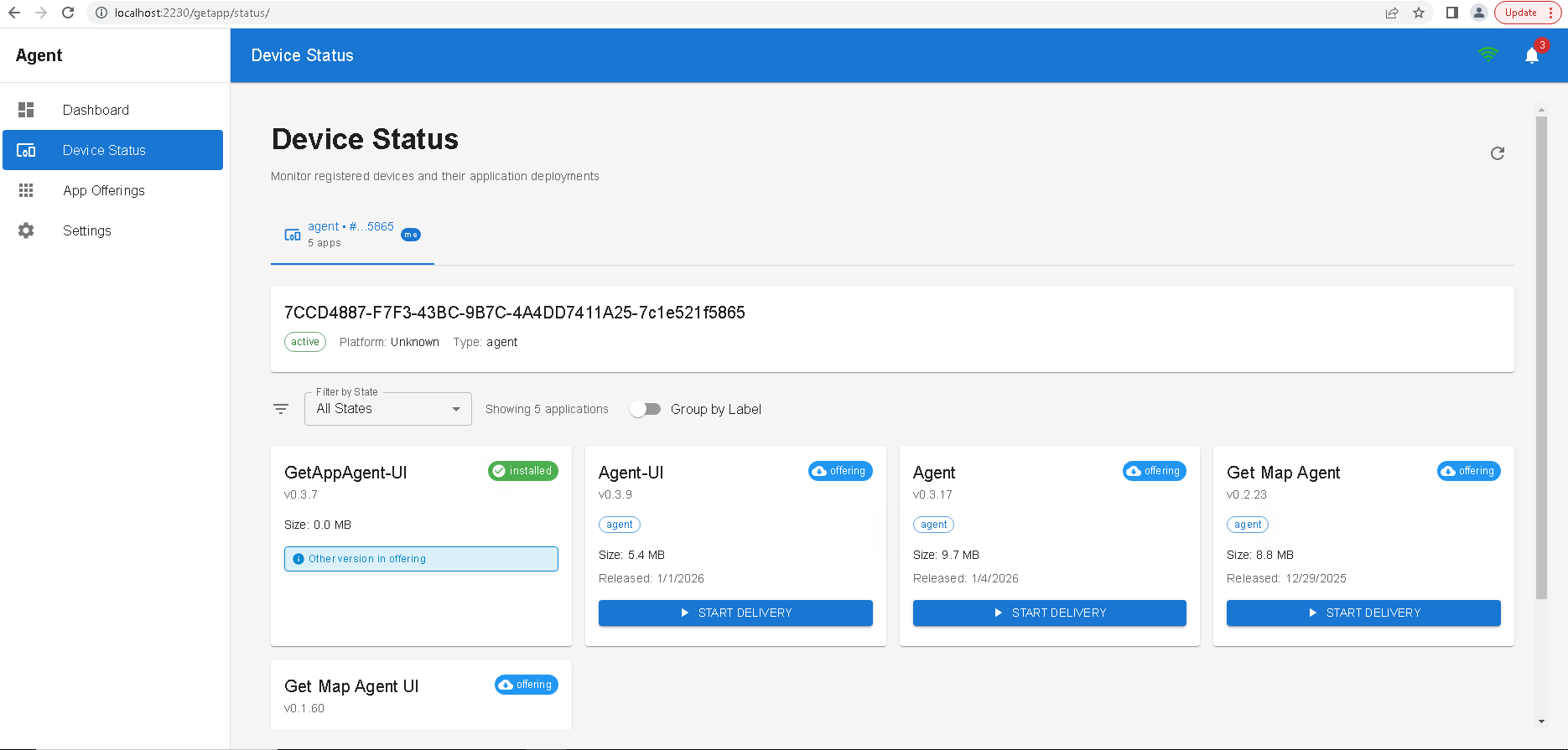1568x750 pixels.
Task: Click installed badge on GetAppAgent-UI
Action: point(523,471)
